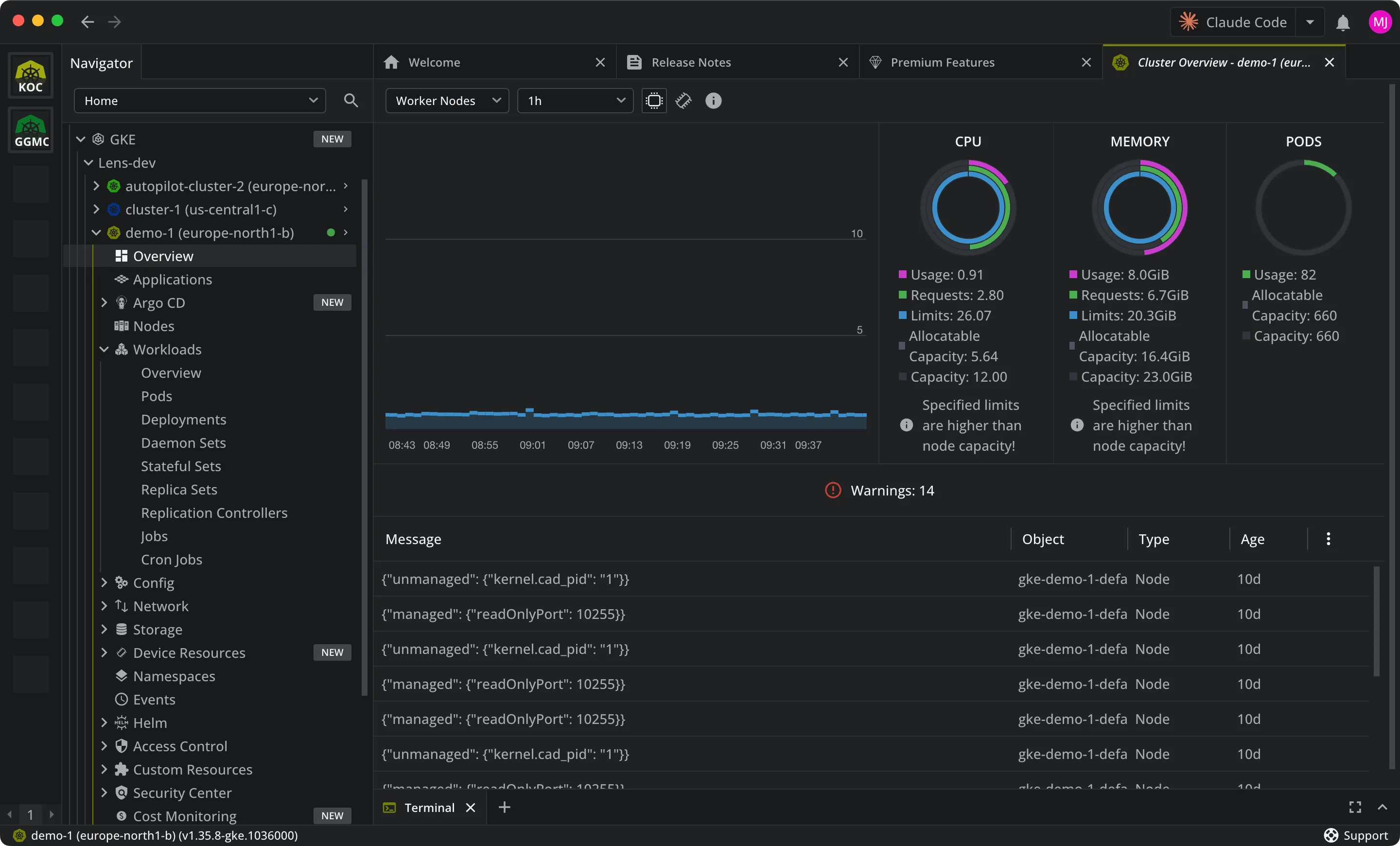Open the notifications bell
1400x846 pixels.
coord(1343,22)
